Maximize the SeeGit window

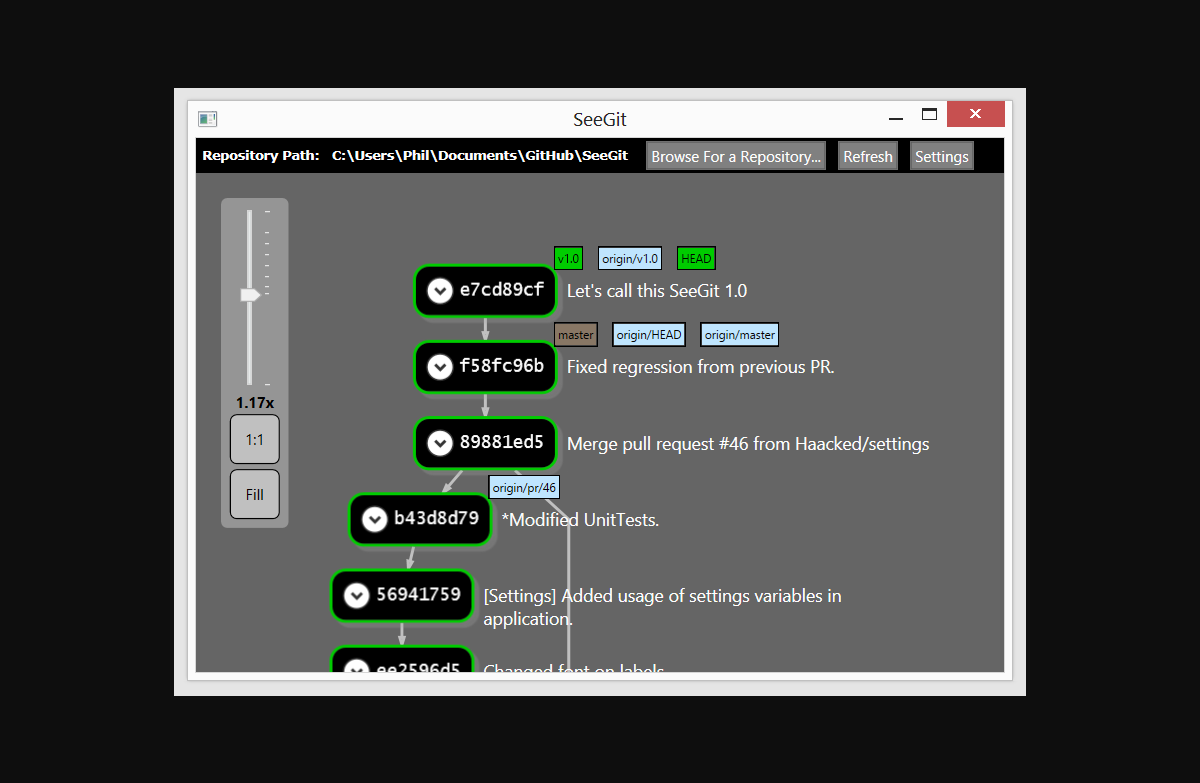point(929,115)
